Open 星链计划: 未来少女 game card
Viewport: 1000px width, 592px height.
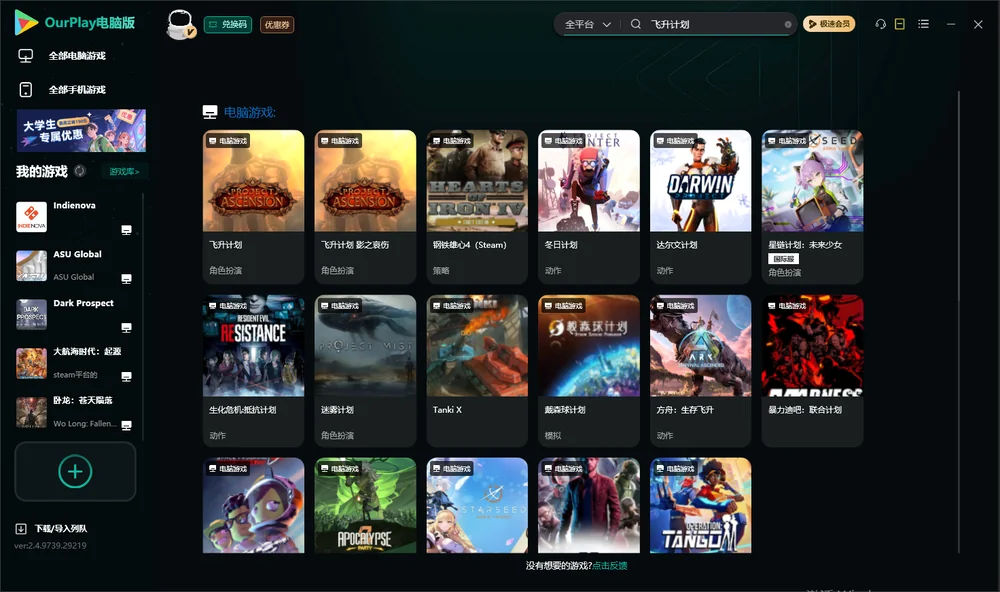pyautogui.click(x=812, y=207)
